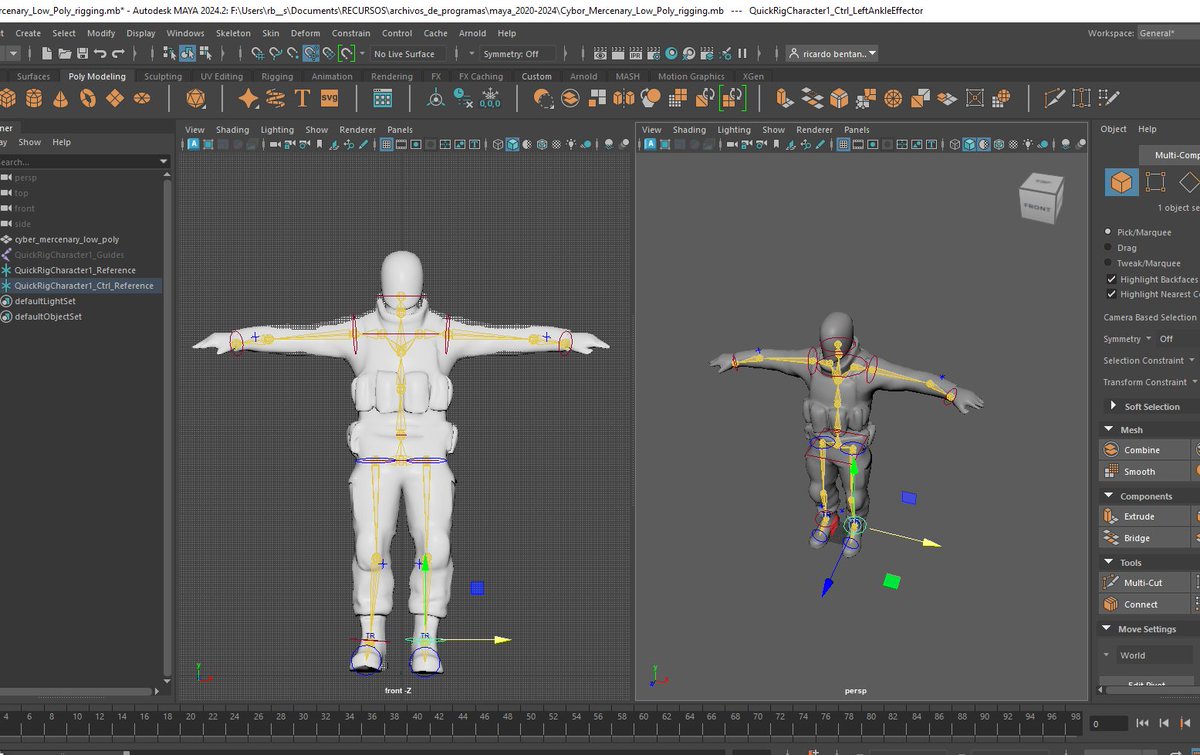Click the Multi-Cut tool icon
The image size is (1200, 755).
pos(1110,582)
